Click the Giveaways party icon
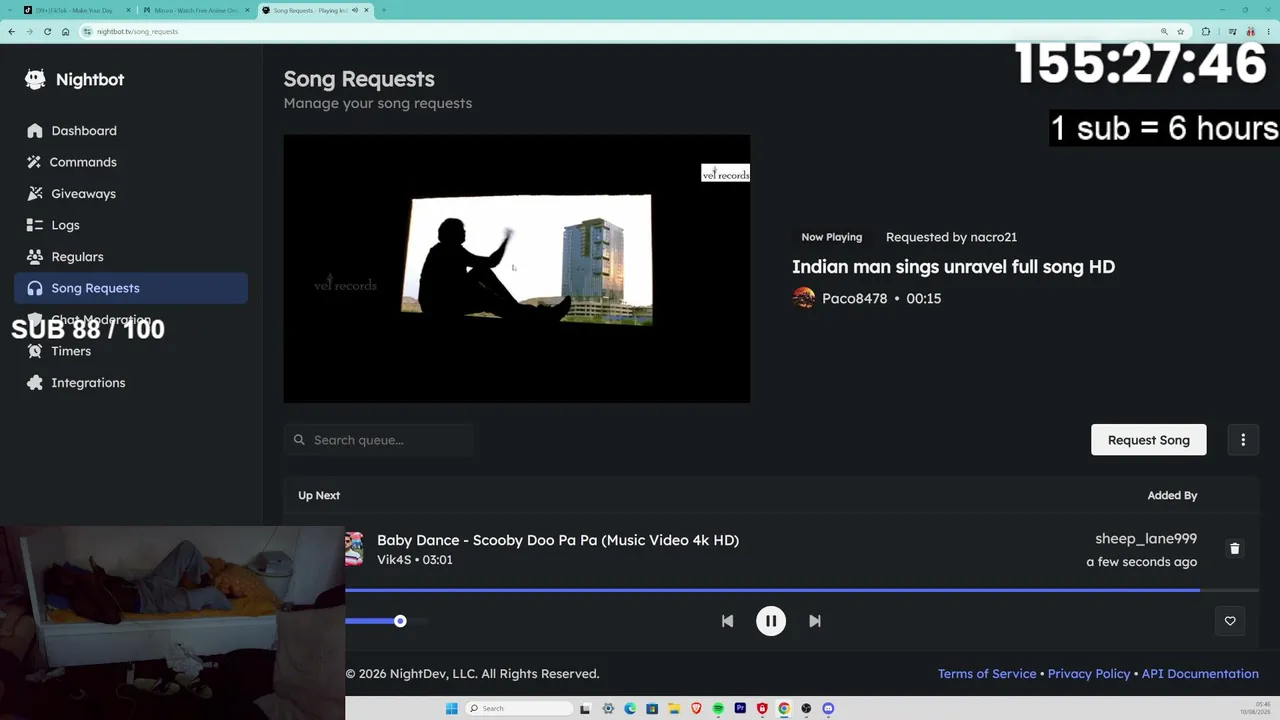The image size is (1280, 720). (35, 194)
